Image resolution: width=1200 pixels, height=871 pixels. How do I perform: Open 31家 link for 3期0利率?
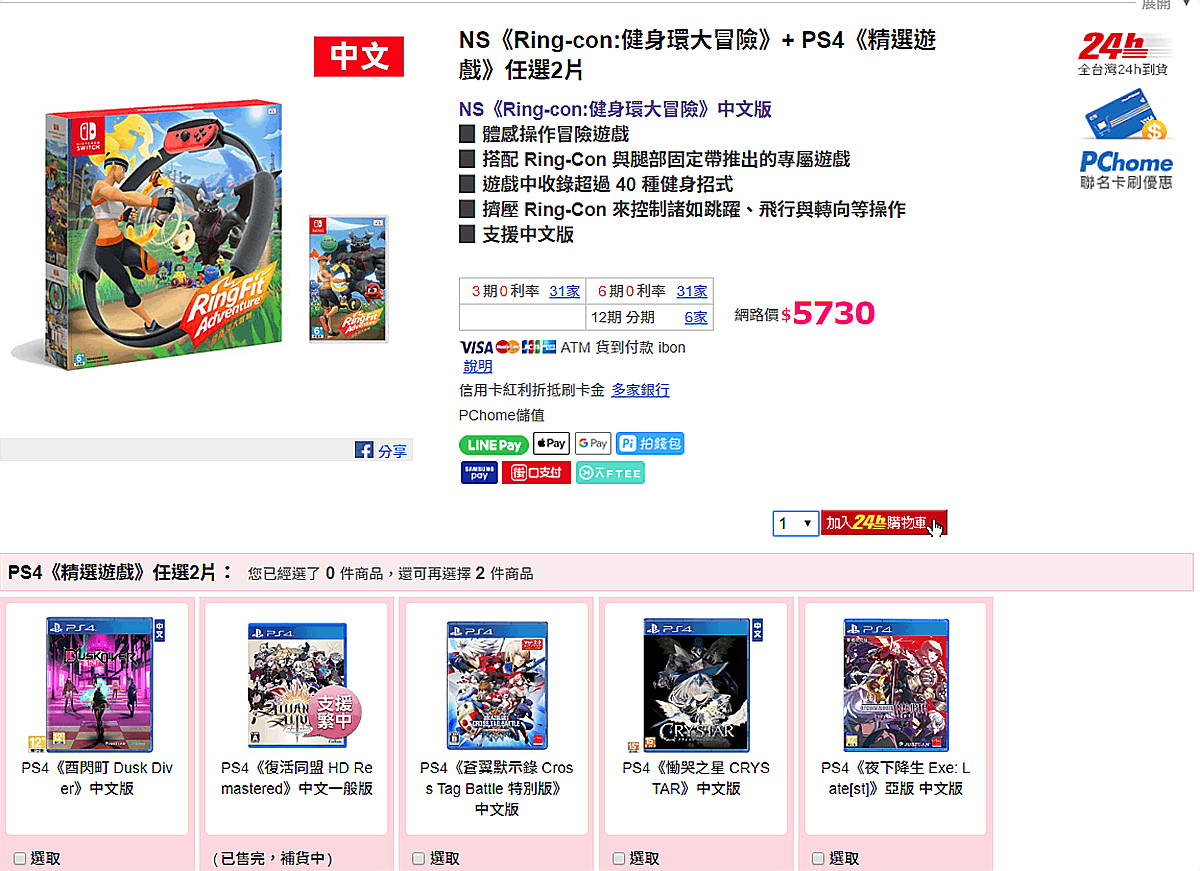click(x=564, y=291)
